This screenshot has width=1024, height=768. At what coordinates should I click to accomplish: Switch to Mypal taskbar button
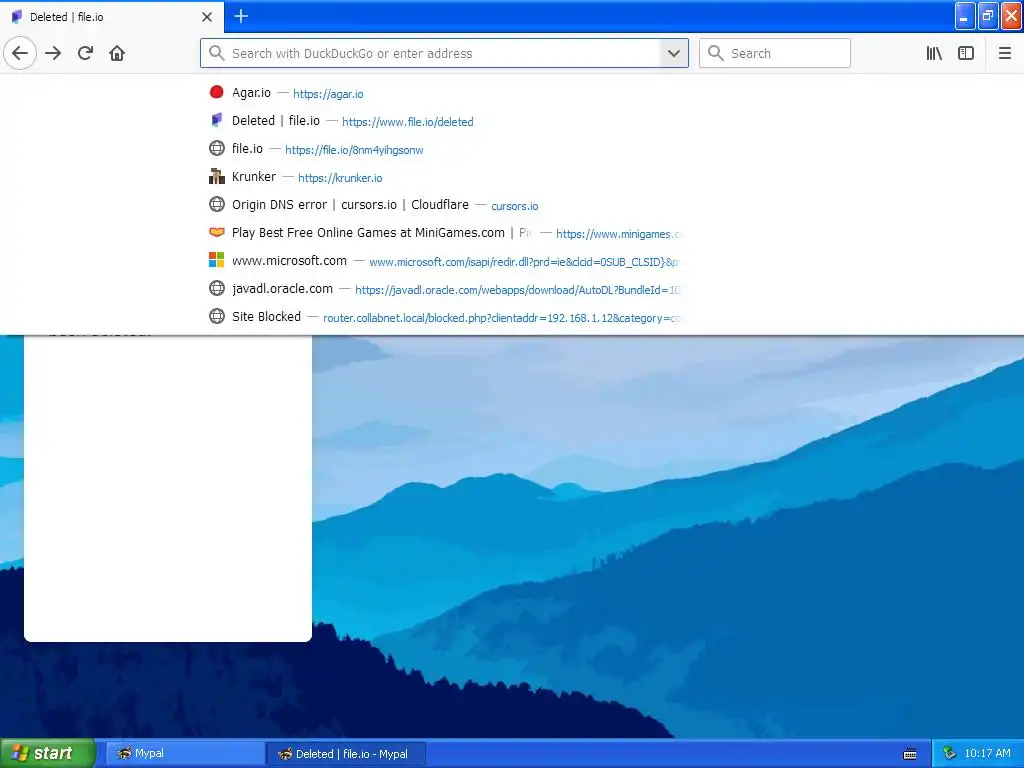coord(185,754)
